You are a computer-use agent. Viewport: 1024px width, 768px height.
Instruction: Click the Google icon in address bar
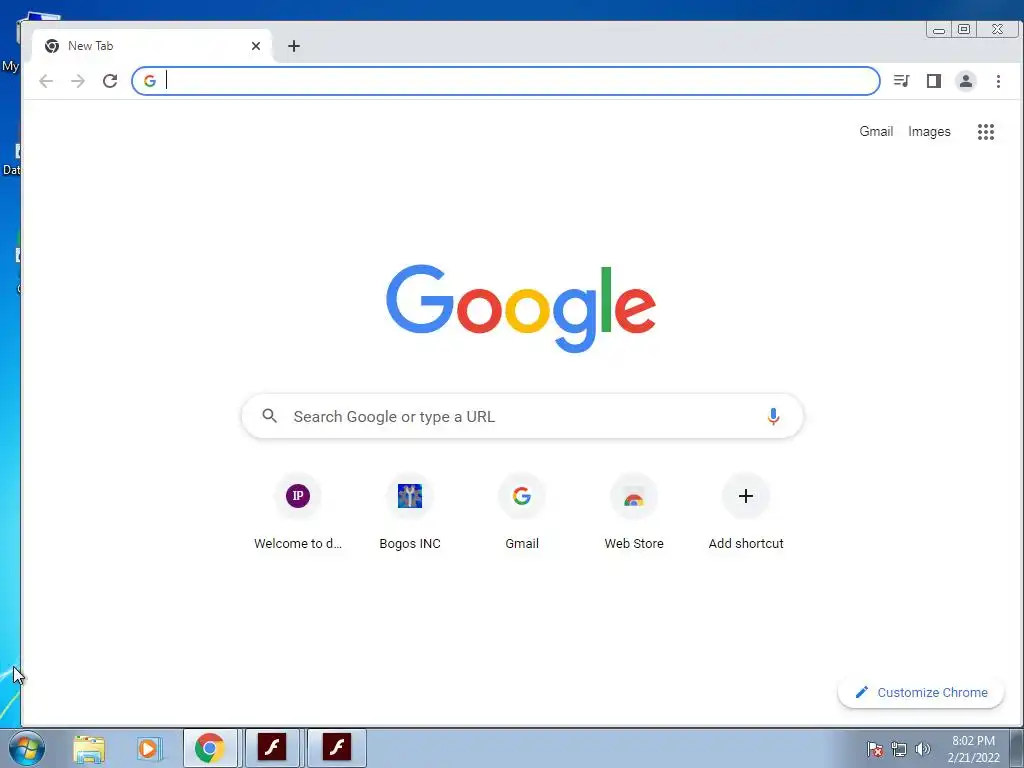click(150, 81)
